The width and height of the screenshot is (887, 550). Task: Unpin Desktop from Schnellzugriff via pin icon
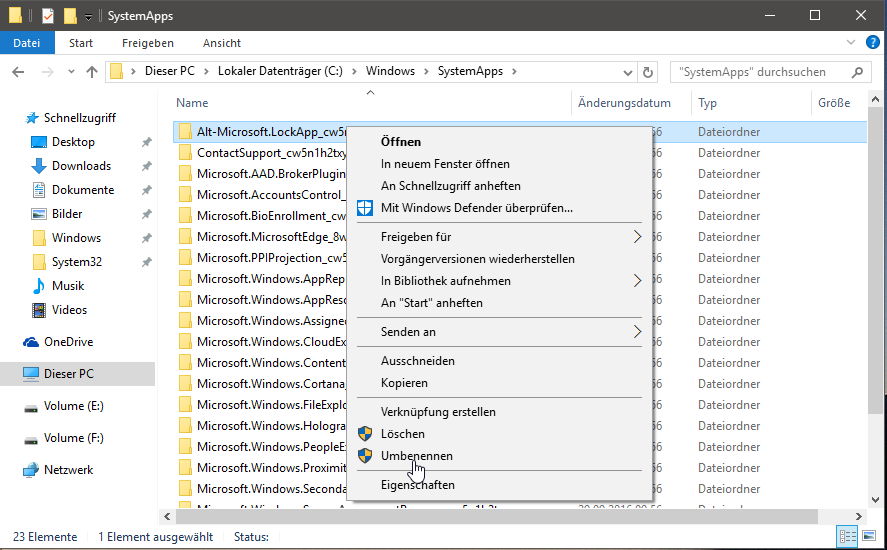tap(147, 142)
